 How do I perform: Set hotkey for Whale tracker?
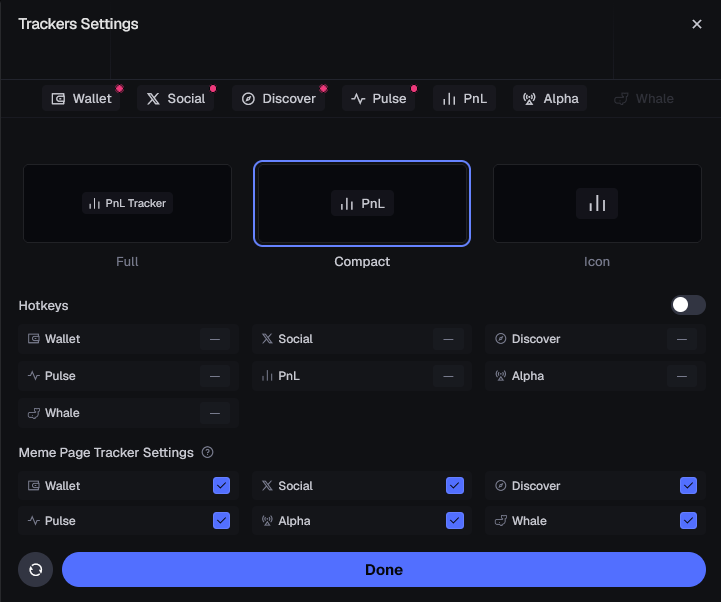[215, 413]
